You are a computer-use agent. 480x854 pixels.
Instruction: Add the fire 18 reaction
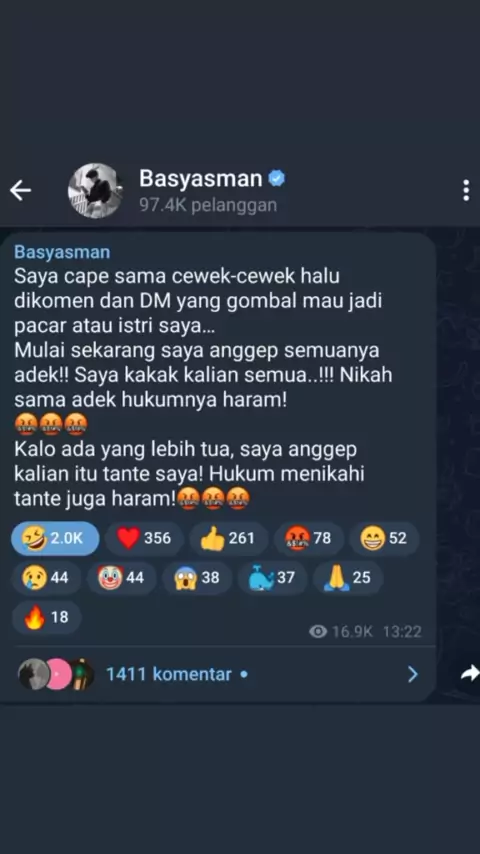(x=46, y=617)
